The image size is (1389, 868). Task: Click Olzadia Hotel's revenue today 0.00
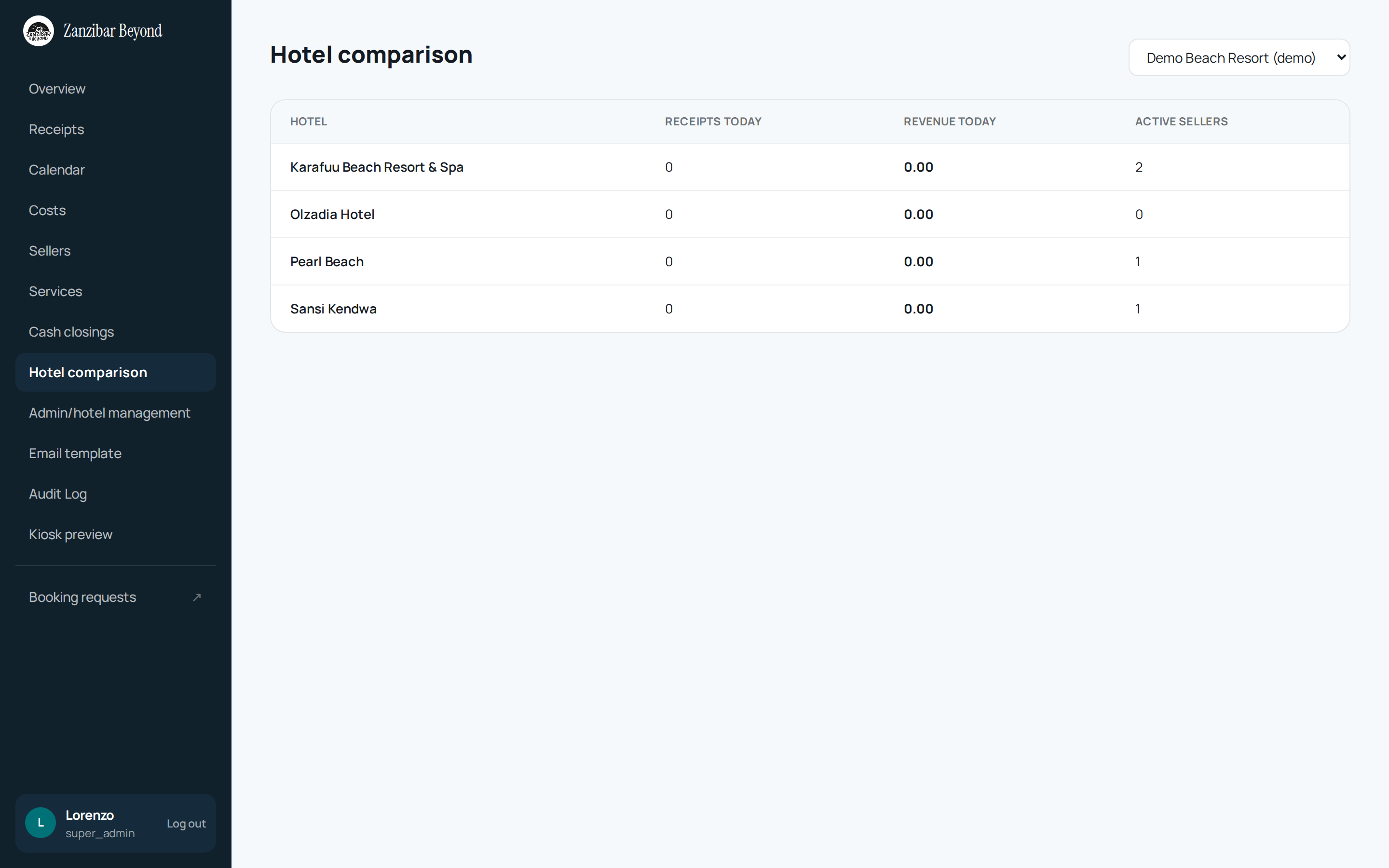(x=918, y=214)
